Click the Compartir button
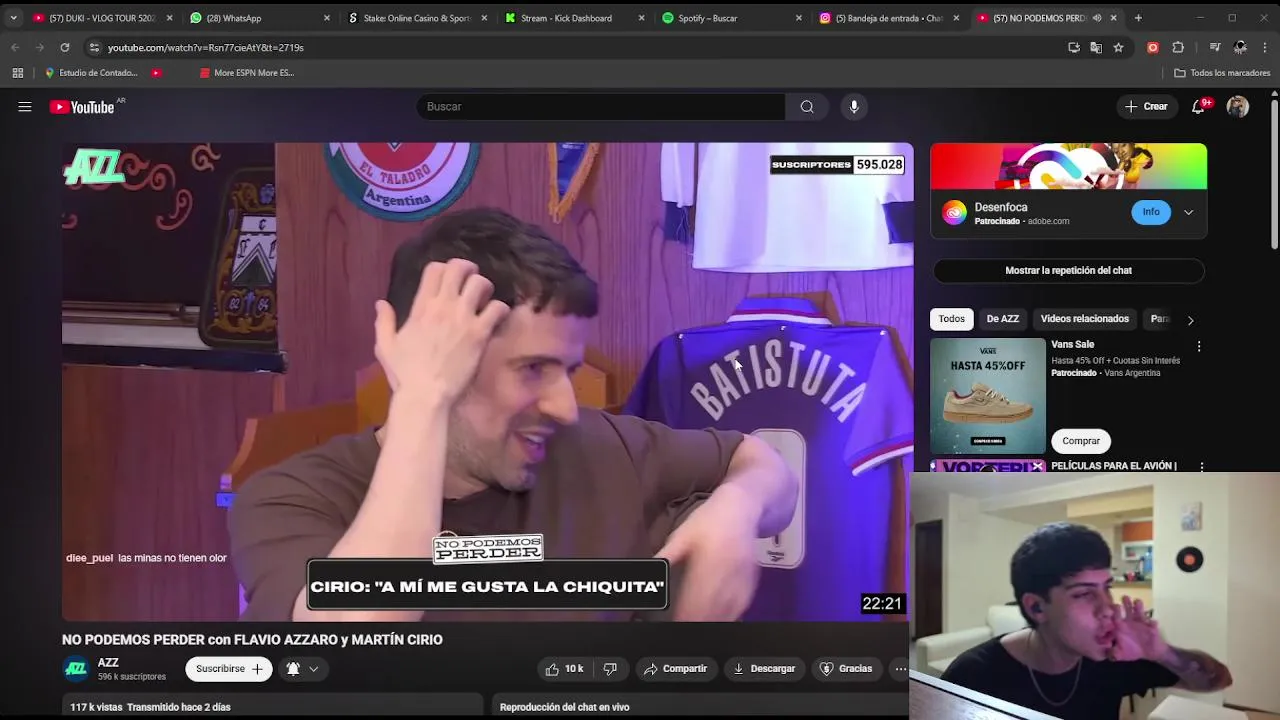Screen dimensions: 1280x720 click(x=675, y=669)
